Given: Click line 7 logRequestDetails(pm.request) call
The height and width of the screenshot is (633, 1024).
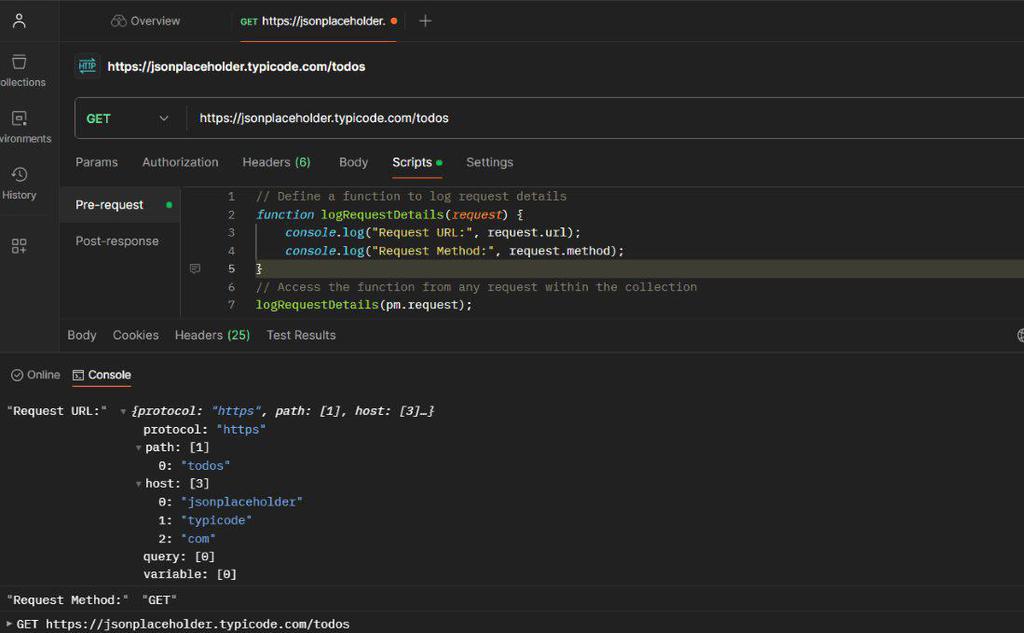Looking at the screenshot, I should tap(364, 305).
